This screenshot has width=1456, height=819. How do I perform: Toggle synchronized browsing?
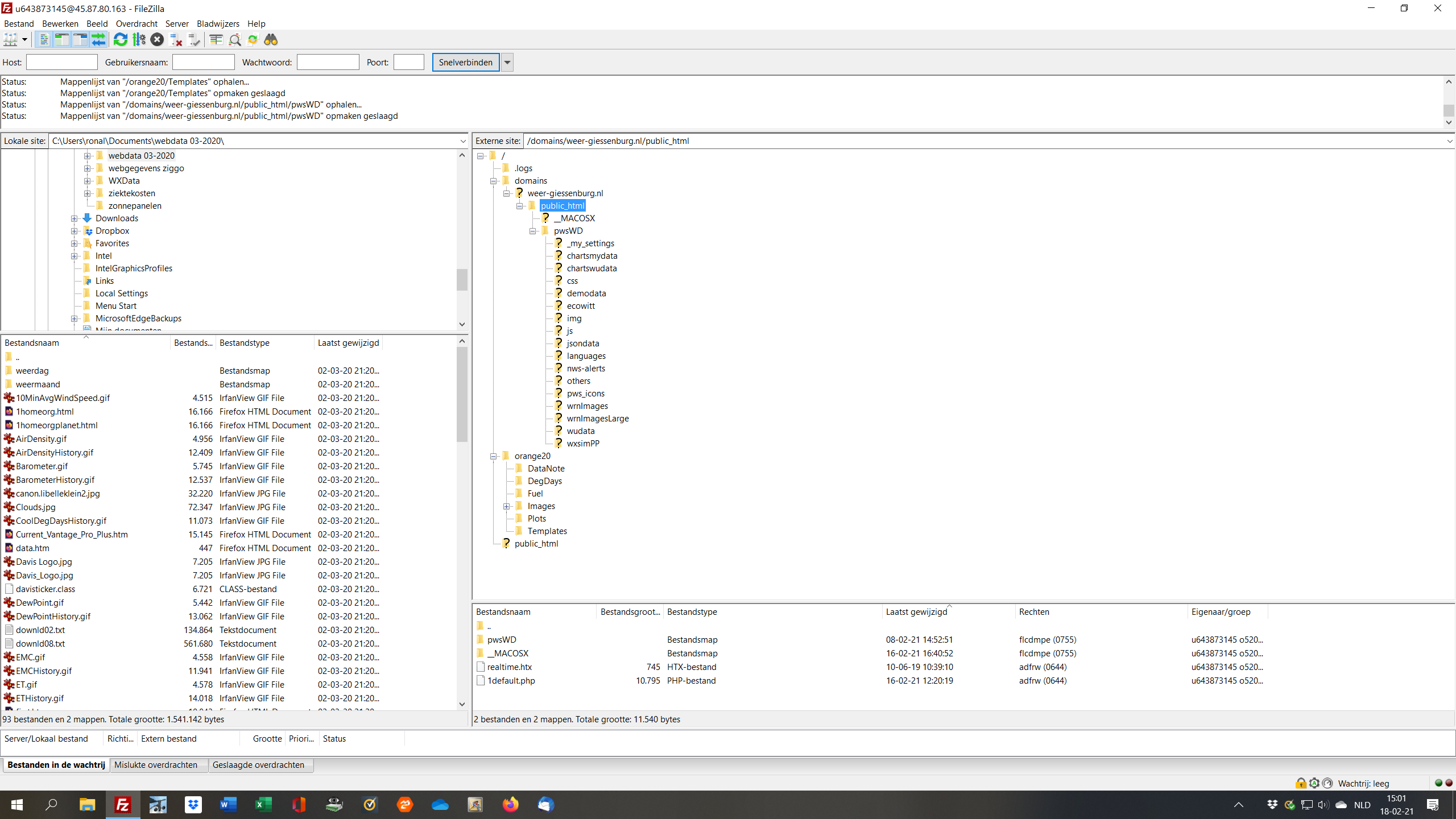point(253,40)
